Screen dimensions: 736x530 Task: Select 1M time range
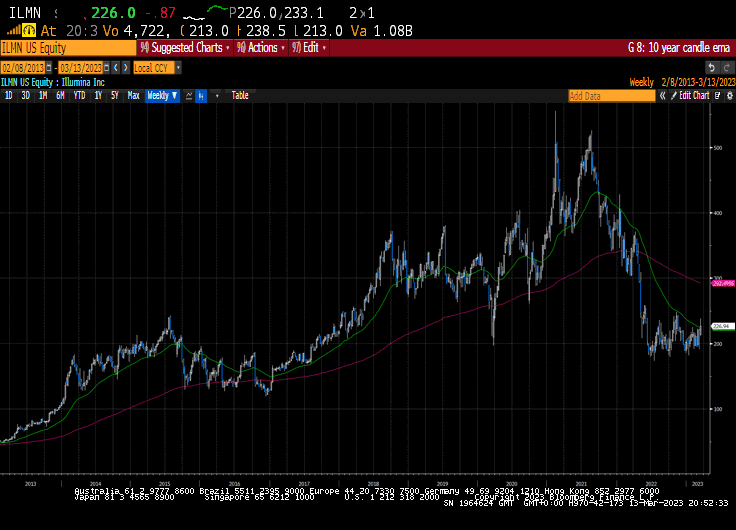pos(43,96)
